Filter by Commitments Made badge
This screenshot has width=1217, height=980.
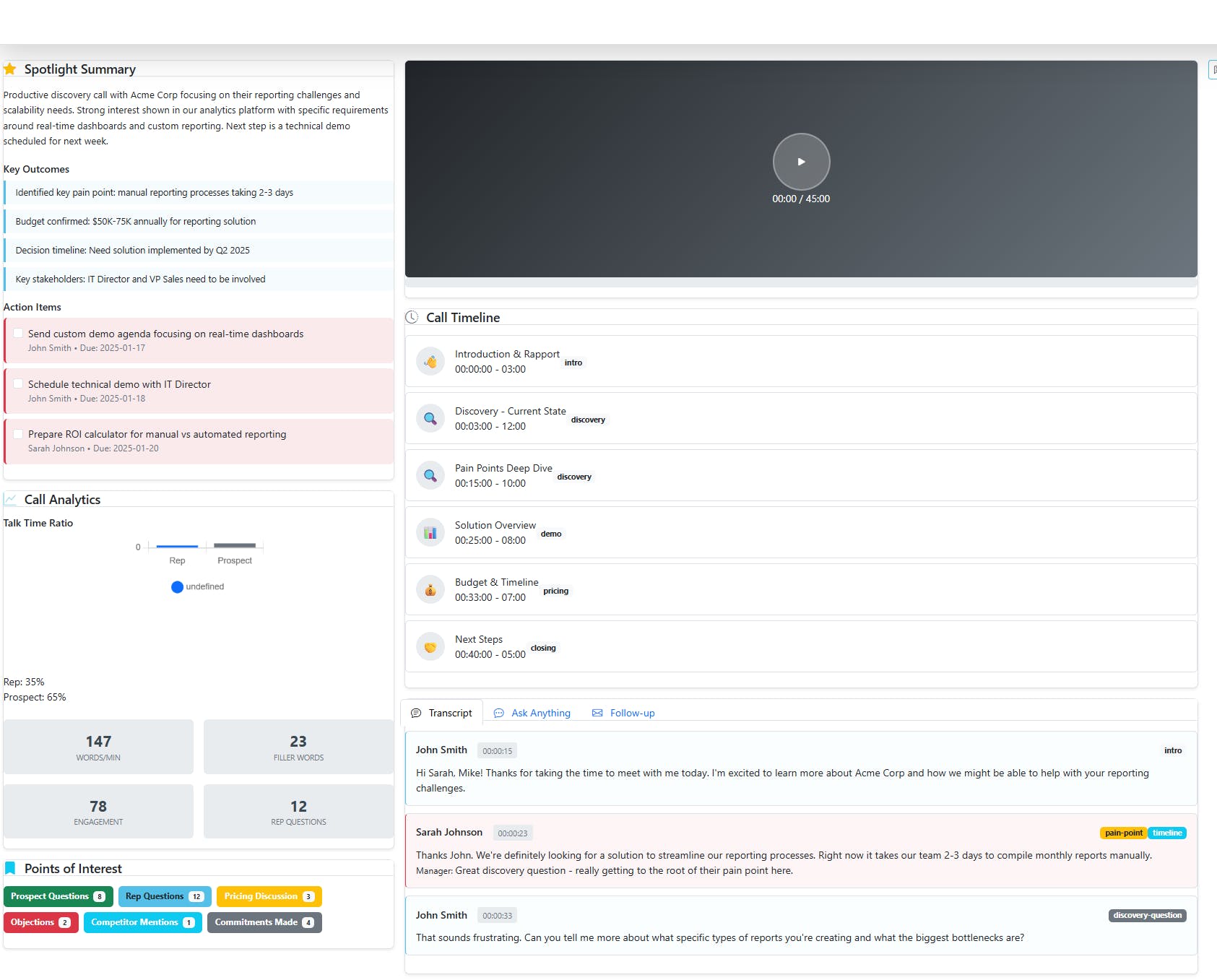pos(264,922)
